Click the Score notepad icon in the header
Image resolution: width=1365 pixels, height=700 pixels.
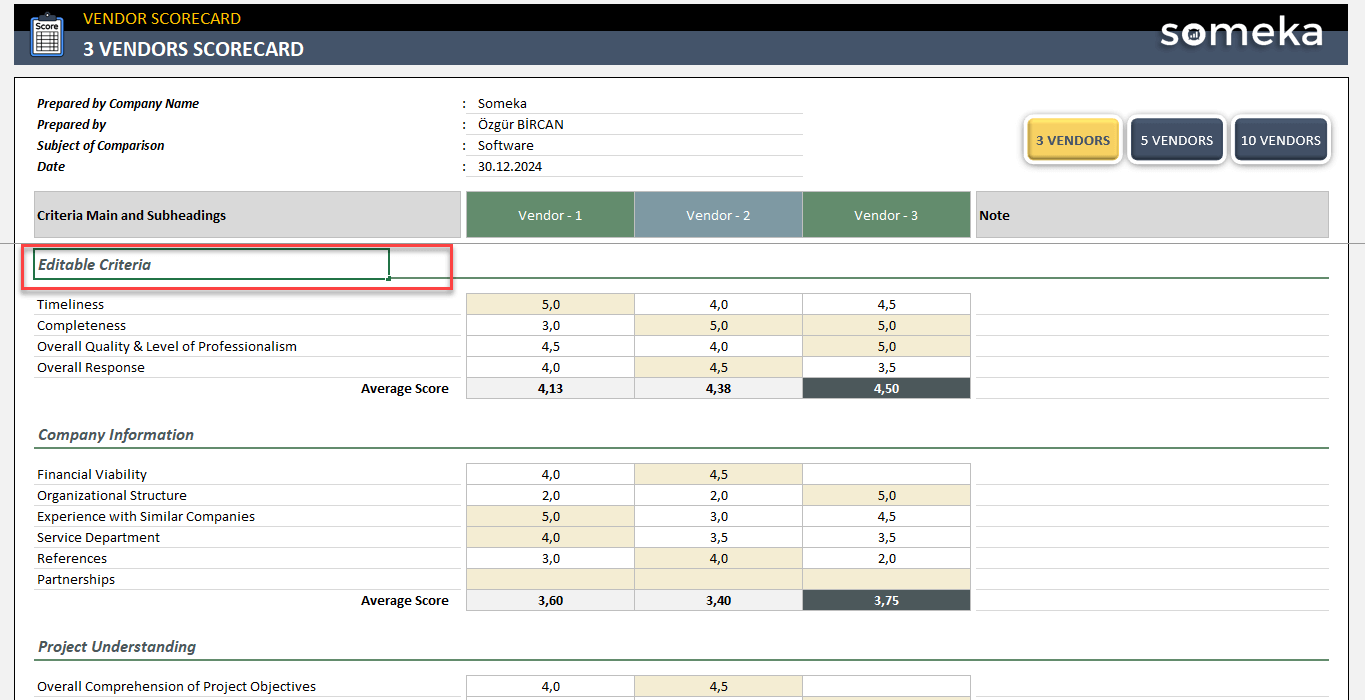tap(46, 35)
